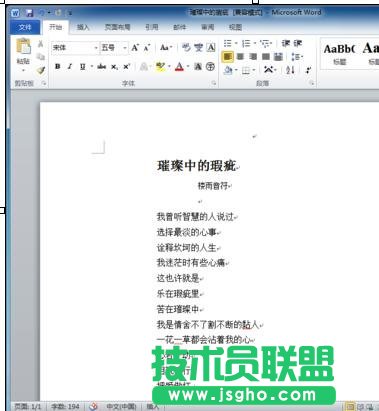The image size is (379, 411).
Task: Open the Change Case Aa dropdown
Action: point(166,48)
